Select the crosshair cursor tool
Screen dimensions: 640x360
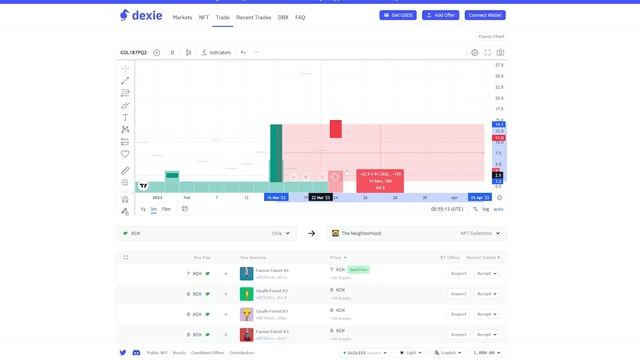click(125, 68)
